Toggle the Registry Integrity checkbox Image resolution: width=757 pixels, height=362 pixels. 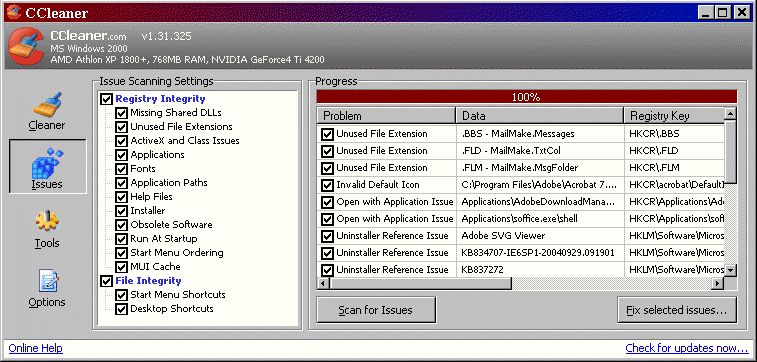(106, 99)
